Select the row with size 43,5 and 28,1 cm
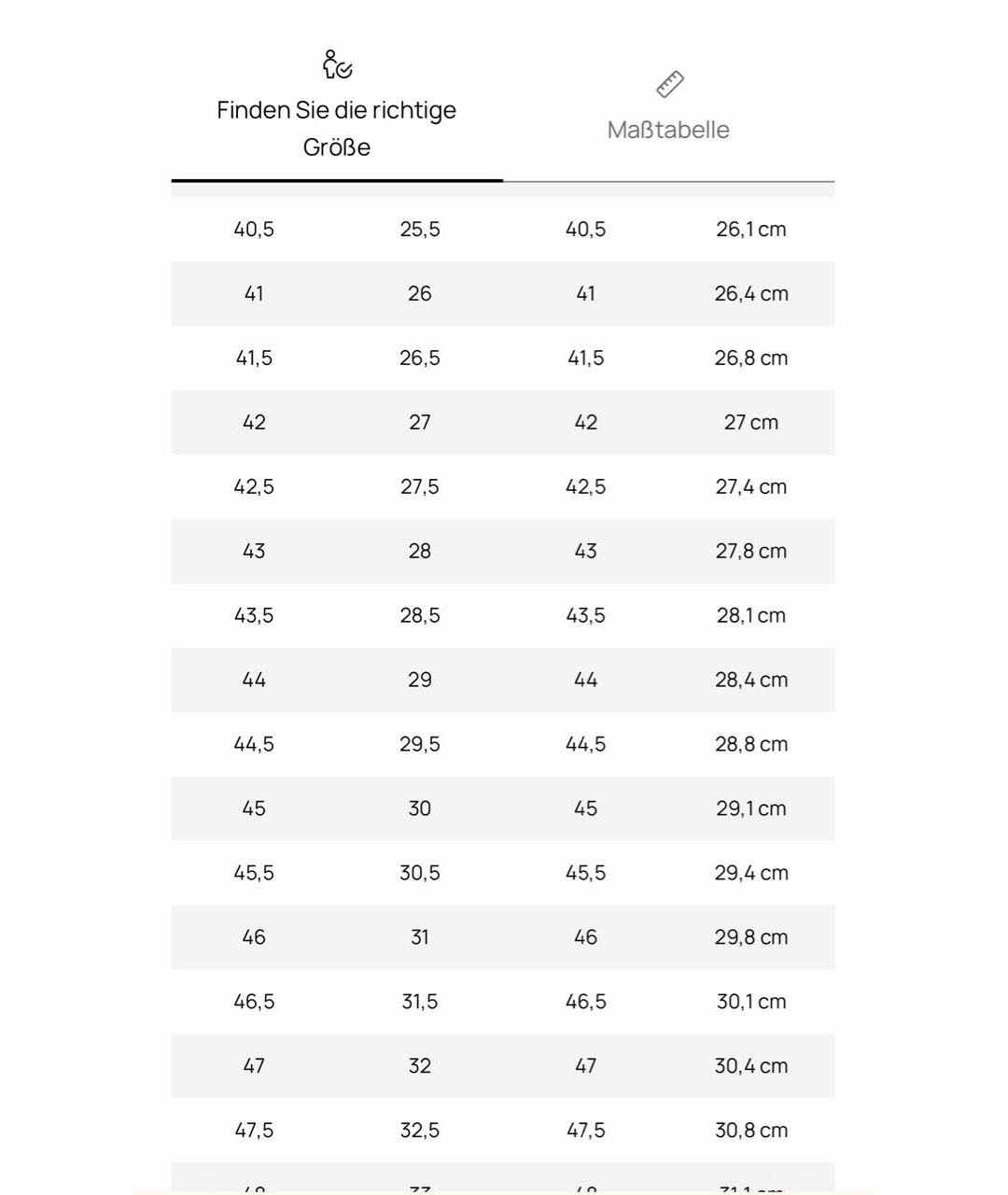This screenshot has width=1008, height=1195. coord(503,616)
